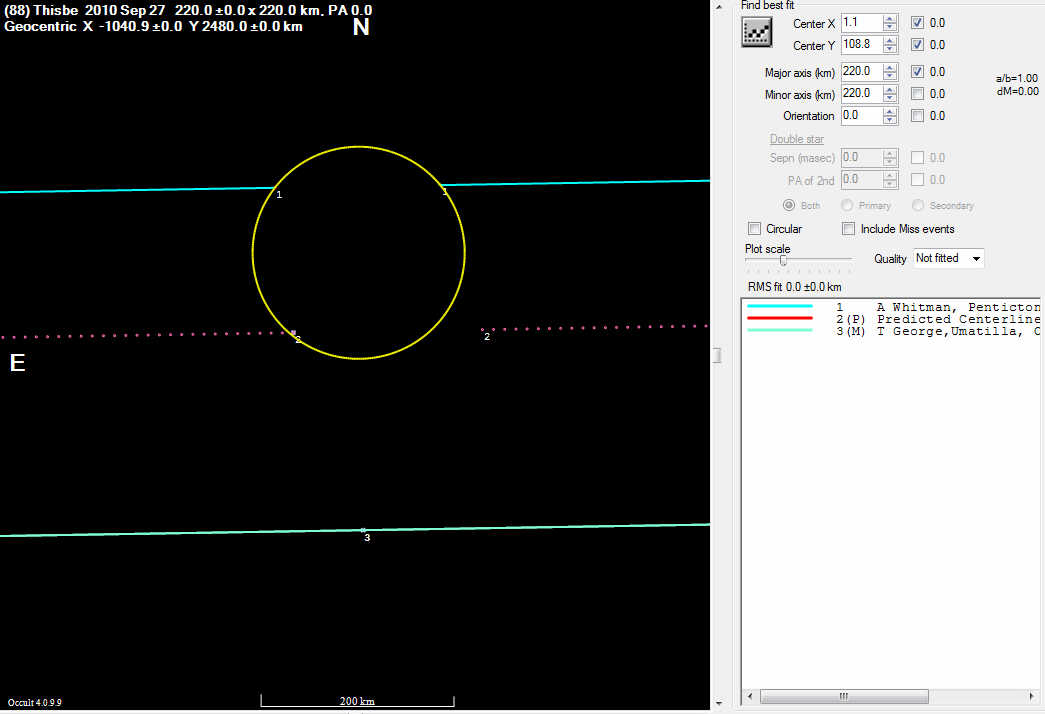Click the panel splitter handle beside the plot
The image size is (1045, 714).
716,356
